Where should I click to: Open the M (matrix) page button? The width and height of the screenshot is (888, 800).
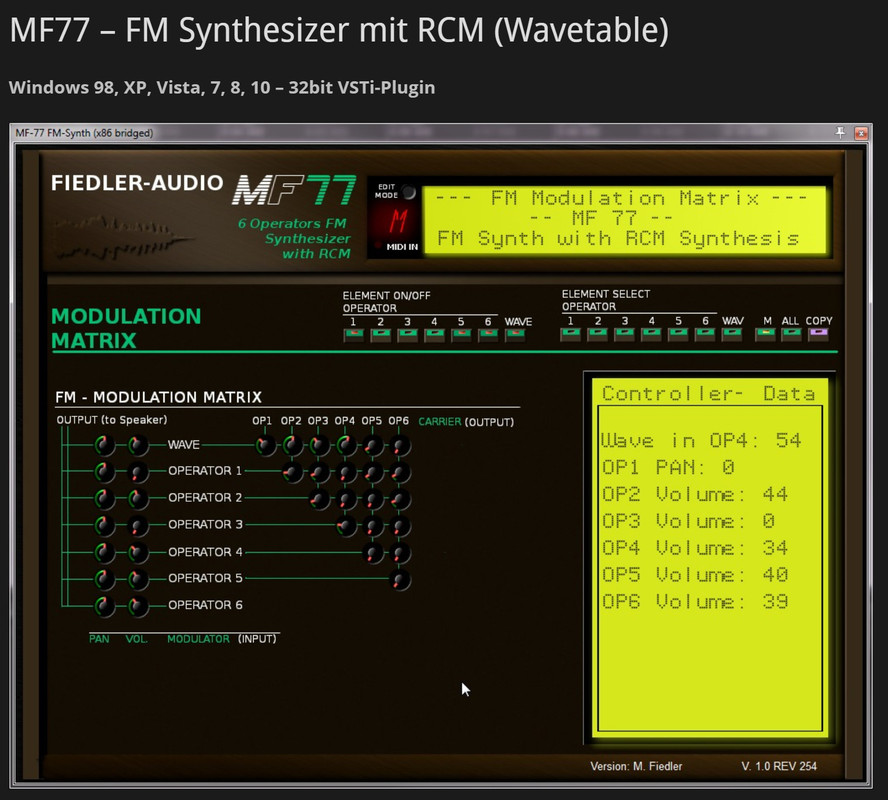765,334
